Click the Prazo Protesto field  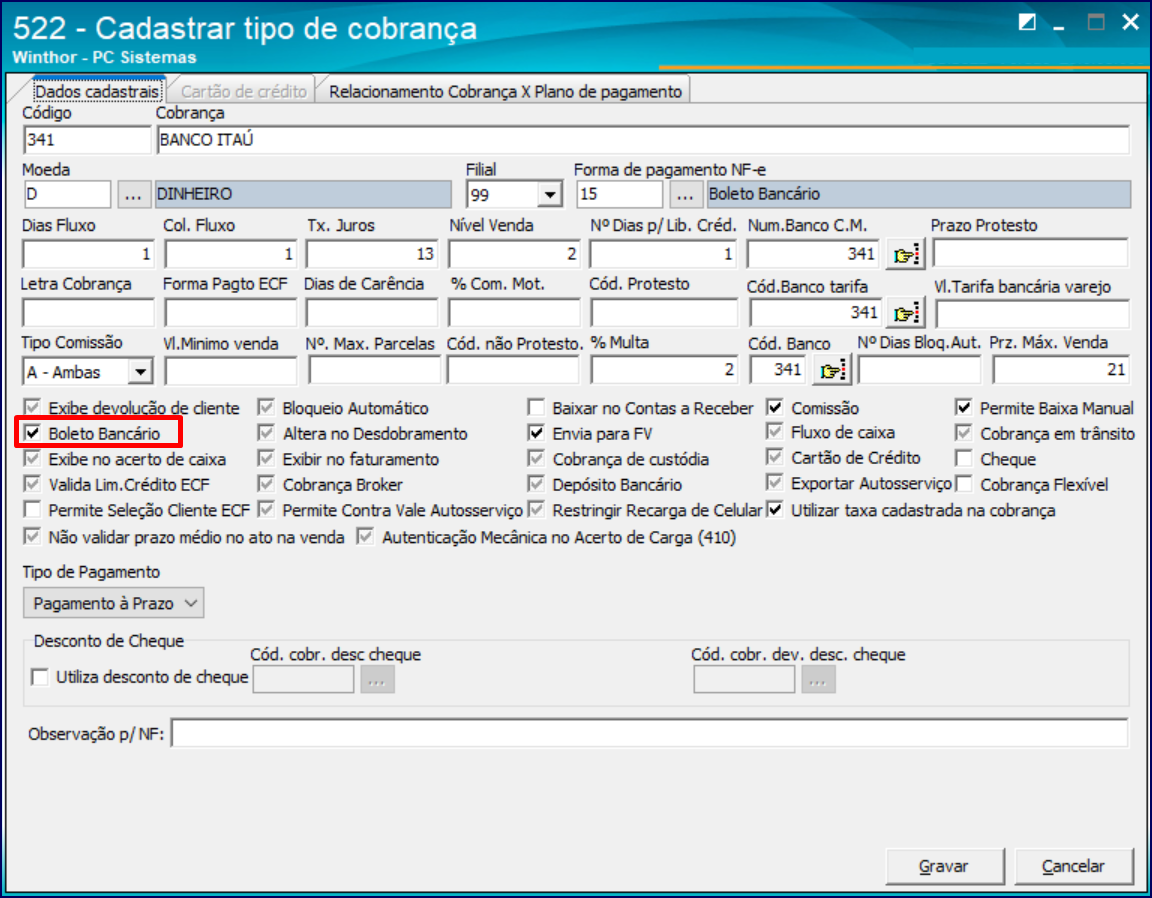1030,254
